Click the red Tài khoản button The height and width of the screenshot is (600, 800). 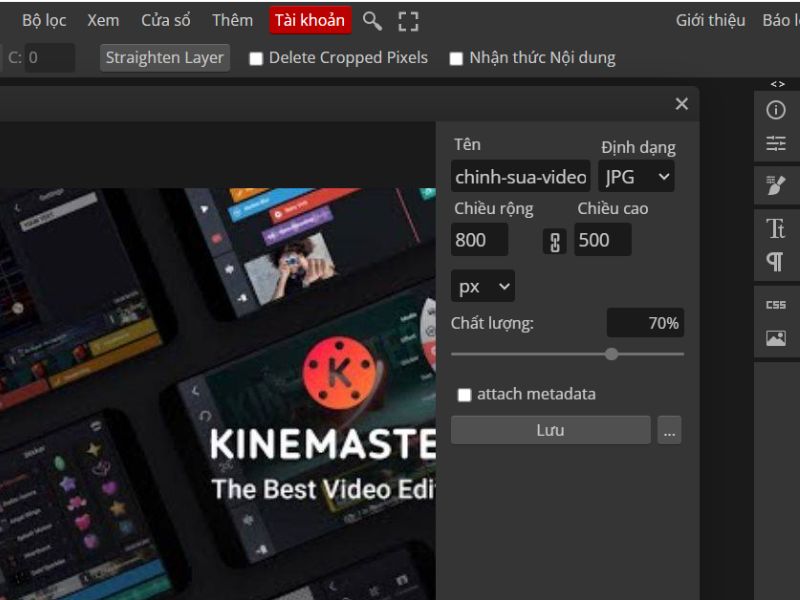click(310, 20)
